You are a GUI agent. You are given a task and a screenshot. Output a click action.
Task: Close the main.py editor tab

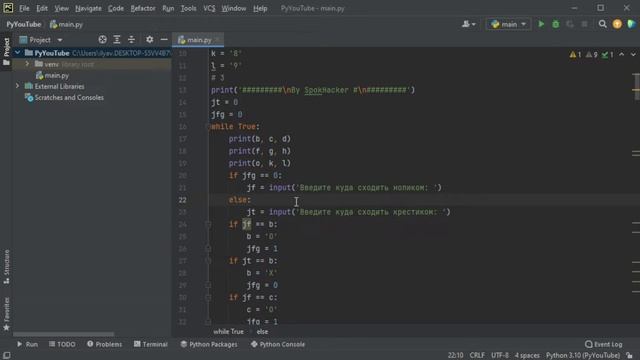(218, 40)
